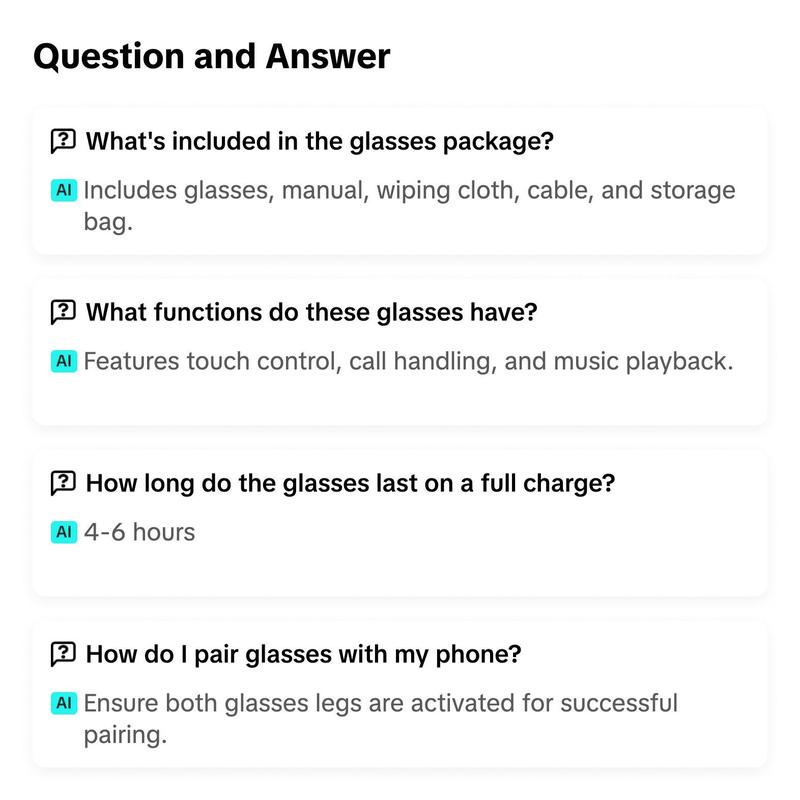Select the answer about activating both glasses legs
This screenshot has height=800, width=800.
[381, 718]
